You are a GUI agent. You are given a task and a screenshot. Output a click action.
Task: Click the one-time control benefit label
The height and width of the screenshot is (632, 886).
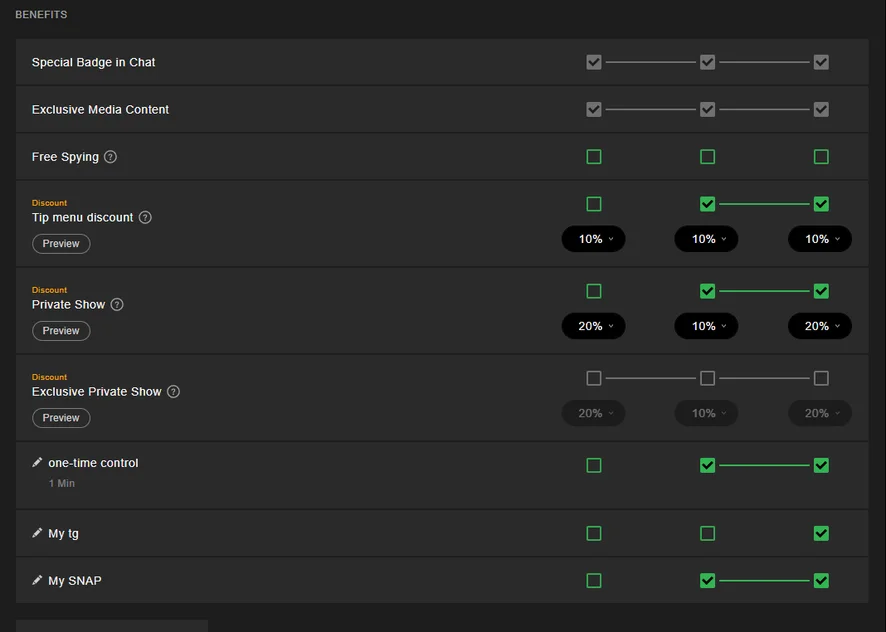pyautogui.click(x=93, y=463)
